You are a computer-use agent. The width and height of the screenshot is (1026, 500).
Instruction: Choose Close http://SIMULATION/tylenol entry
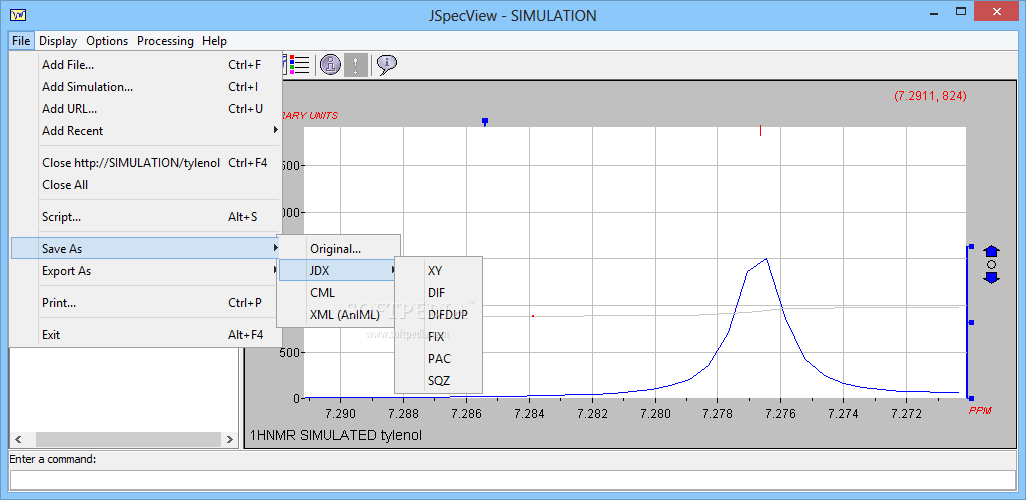pos(146,163)
